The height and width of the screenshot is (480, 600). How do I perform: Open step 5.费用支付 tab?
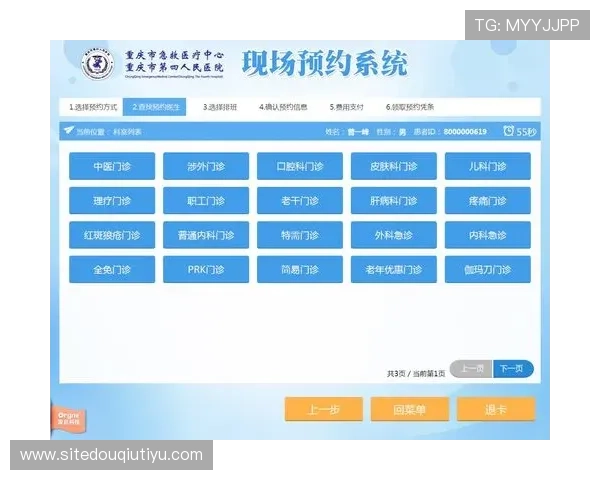(346, 107)
